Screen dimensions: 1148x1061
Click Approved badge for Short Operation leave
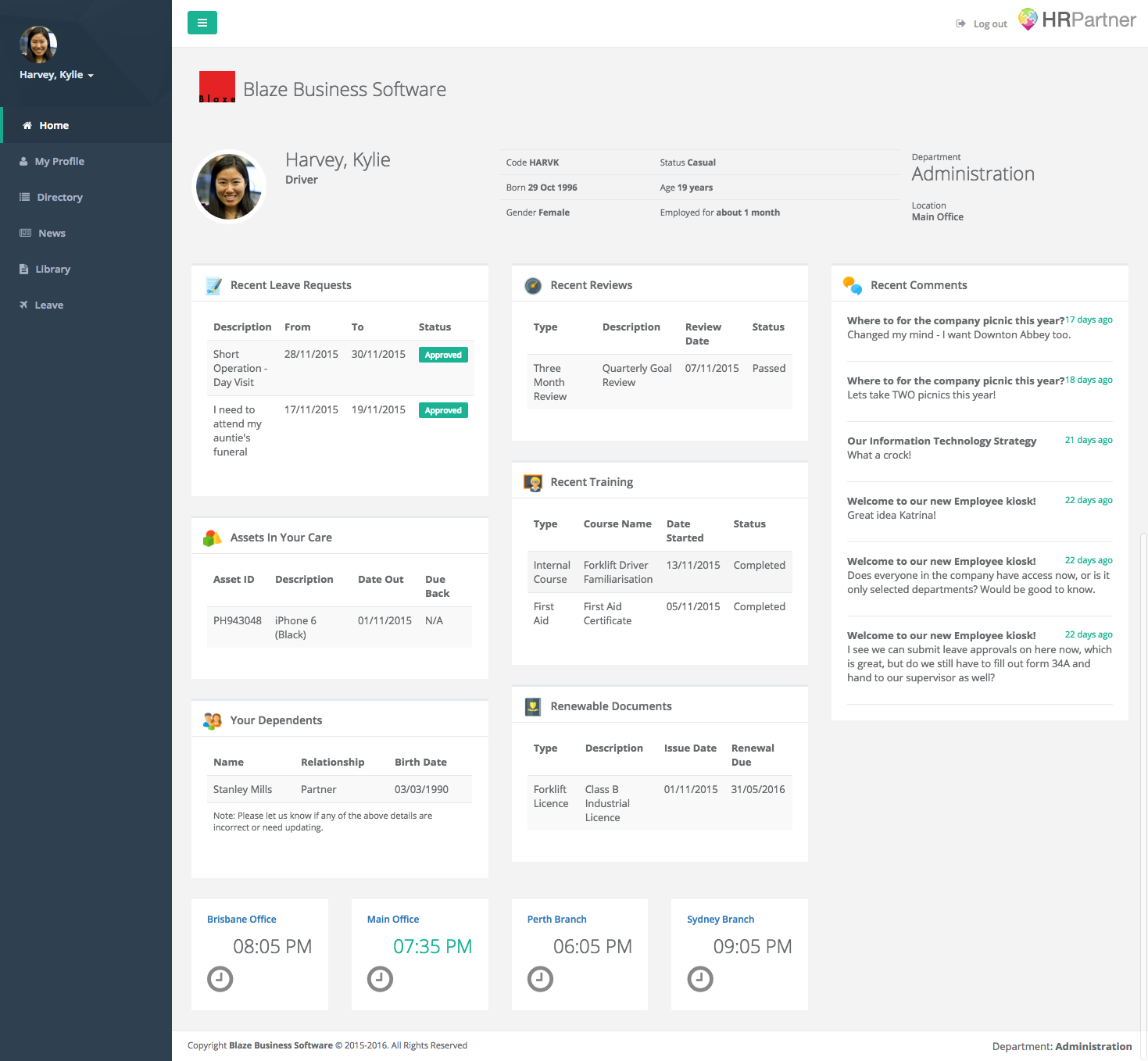(443, 355)
